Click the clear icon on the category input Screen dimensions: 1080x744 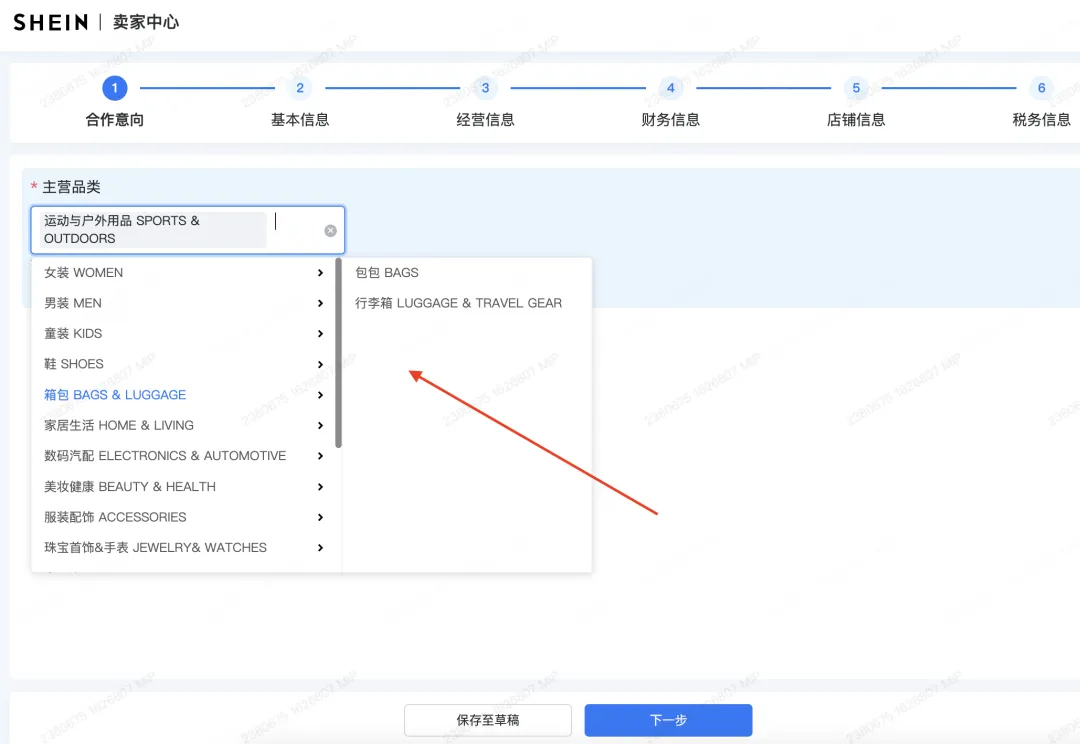pos(331,230)
